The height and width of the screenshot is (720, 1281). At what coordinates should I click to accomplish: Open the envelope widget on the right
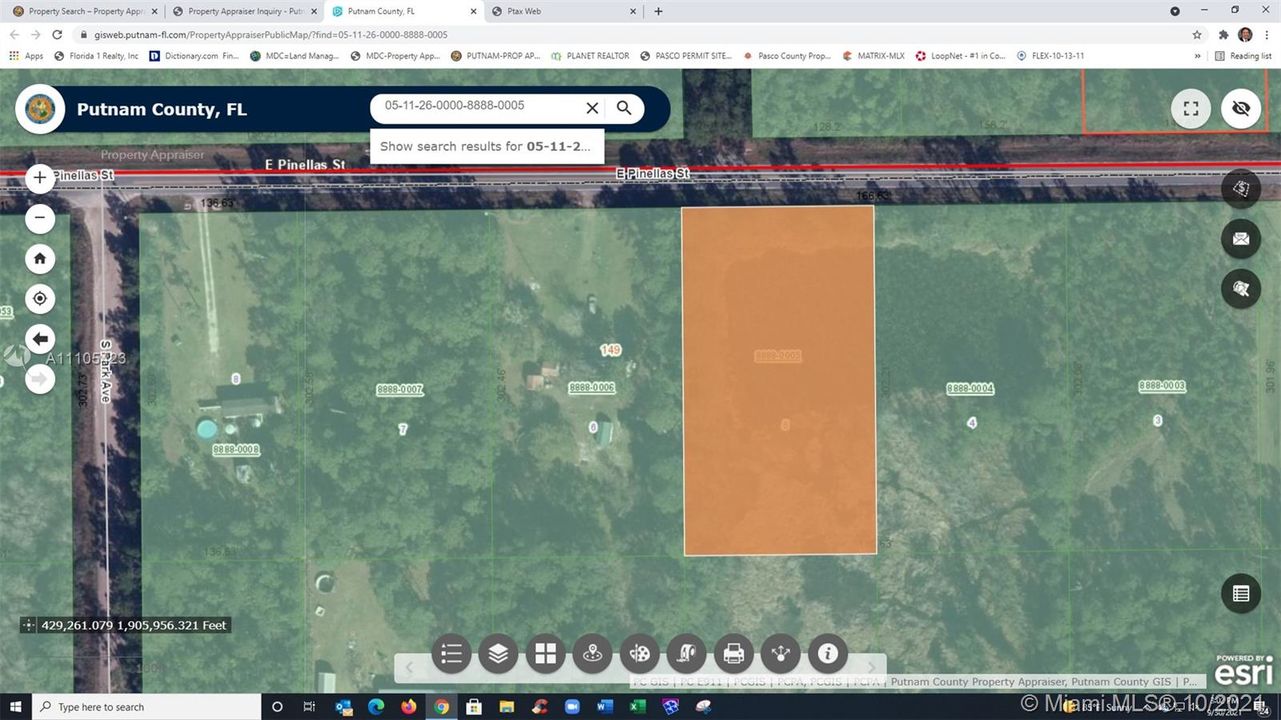click(1241, 238)
